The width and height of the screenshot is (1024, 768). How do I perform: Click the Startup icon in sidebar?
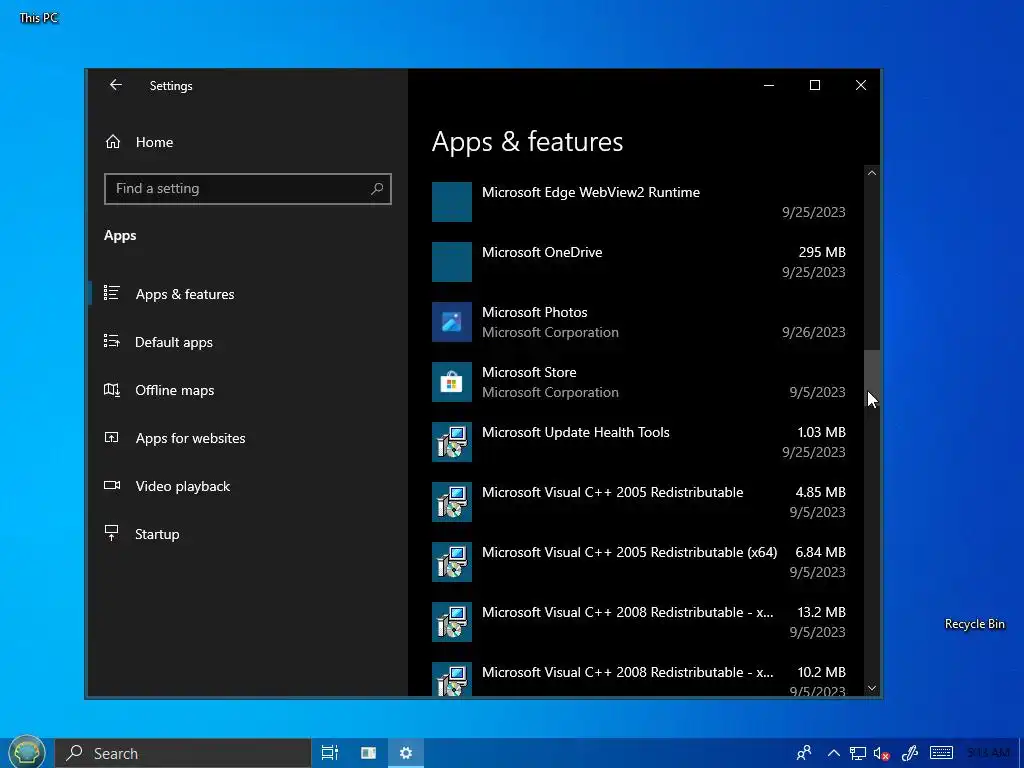pyautogui.click(x=112, y=533)
